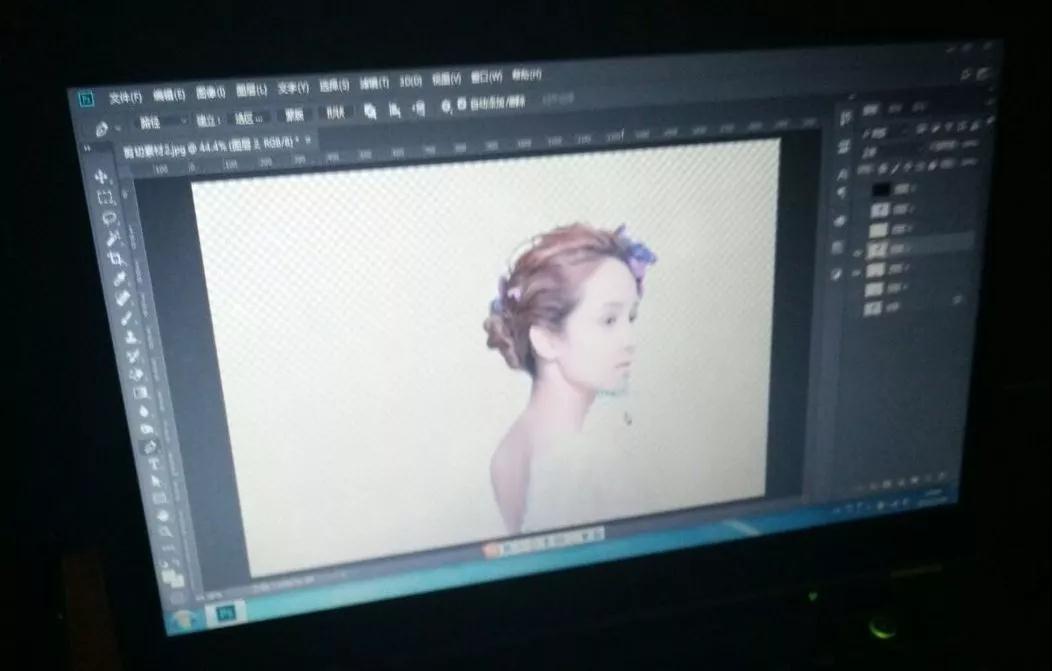1052x671 pixels.
Task: Open the path alignment icon in options bar
Action: pyautogui.click(x=394, y=109)
